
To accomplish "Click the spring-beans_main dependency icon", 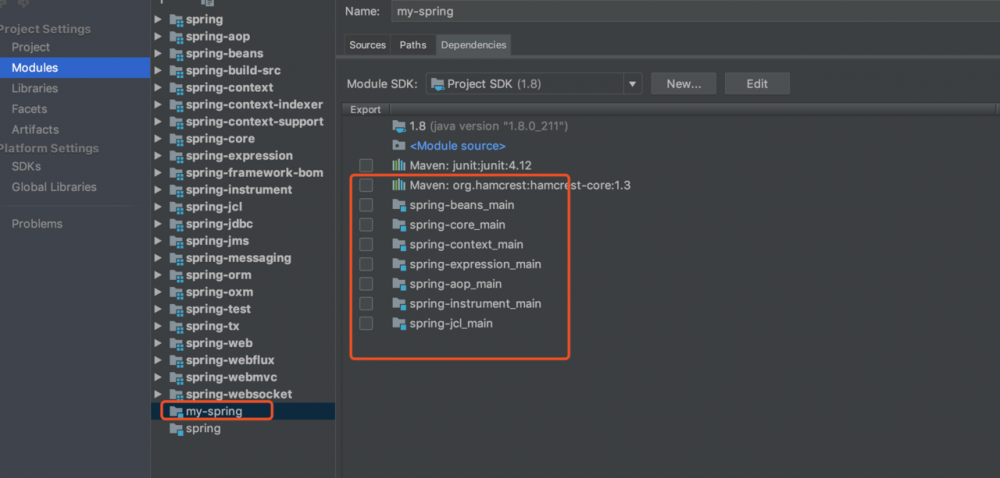I will [399, 205].
